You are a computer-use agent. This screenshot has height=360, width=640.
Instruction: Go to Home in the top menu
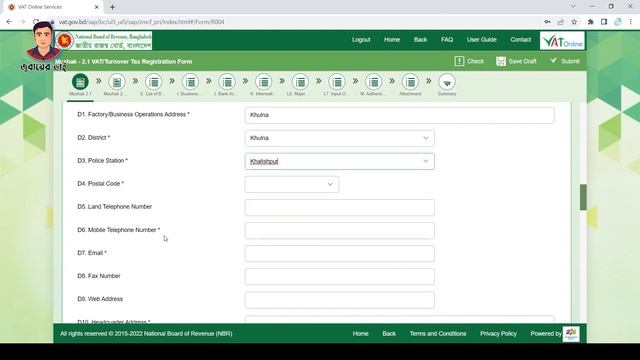click(x=392, y=40)
